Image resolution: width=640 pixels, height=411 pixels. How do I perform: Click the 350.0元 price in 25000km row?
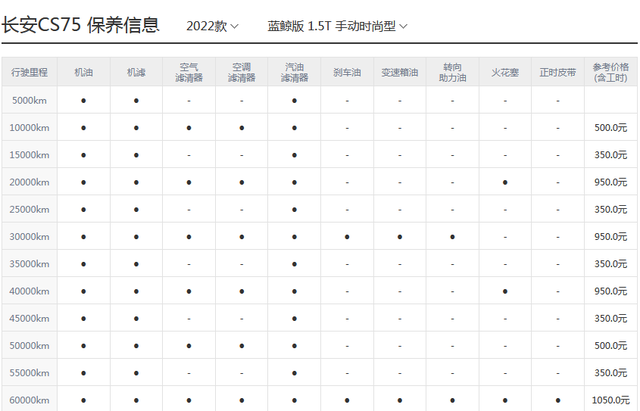click(611, 209)
